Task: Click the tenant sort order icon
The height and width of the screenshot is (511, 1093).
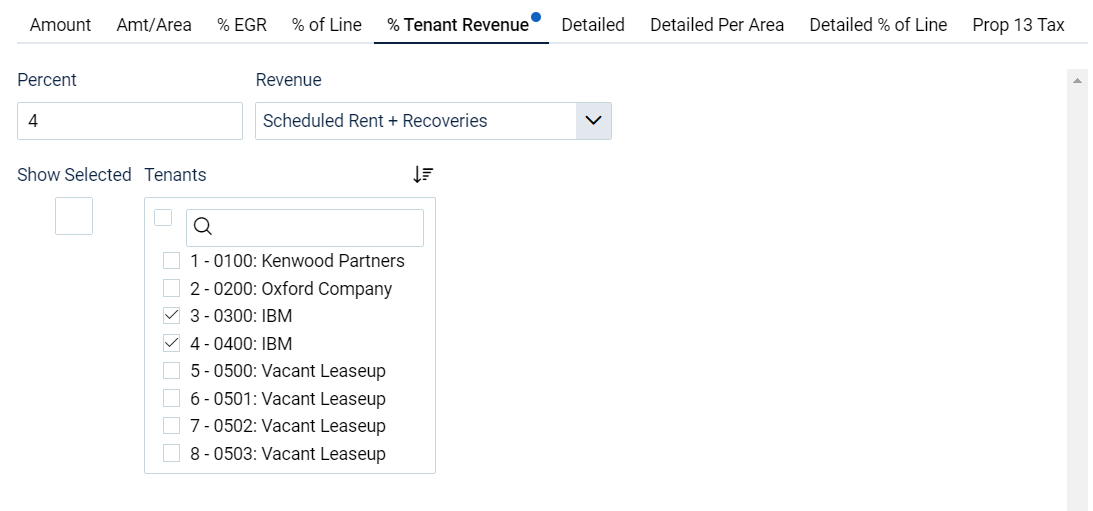Action: click(422, 174)
